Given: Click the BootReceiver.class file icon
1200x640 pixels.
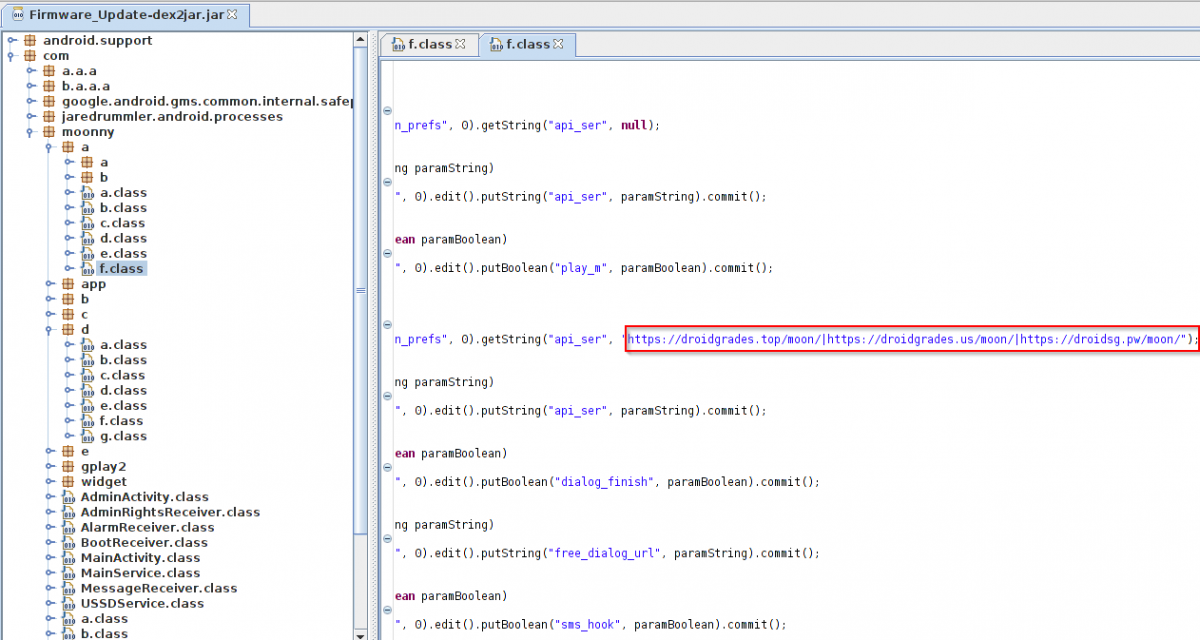Looking at the screenshot, I should [x=69, y=542].
